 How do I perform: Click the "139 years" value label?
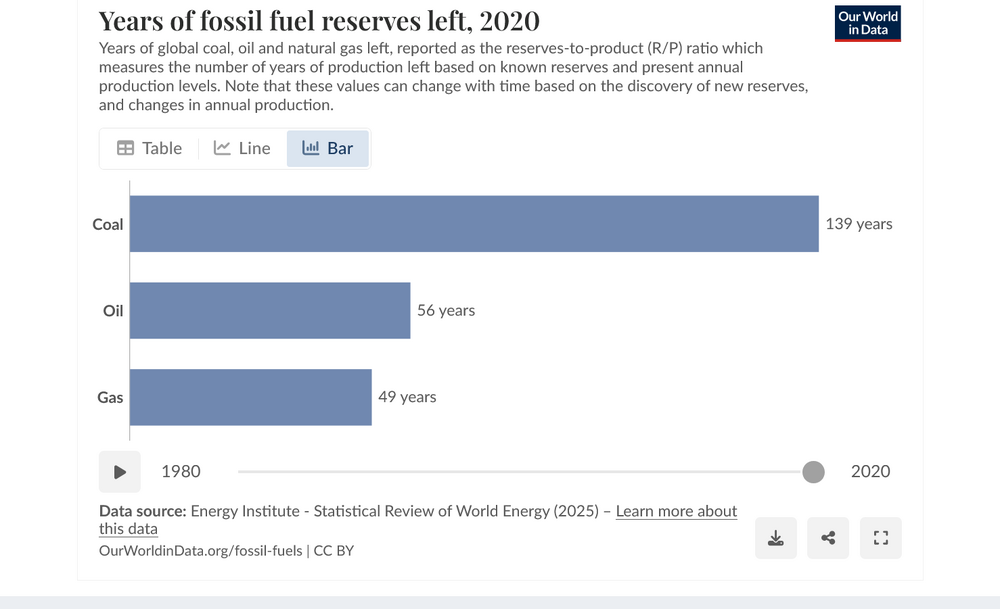tap(858, 224)
